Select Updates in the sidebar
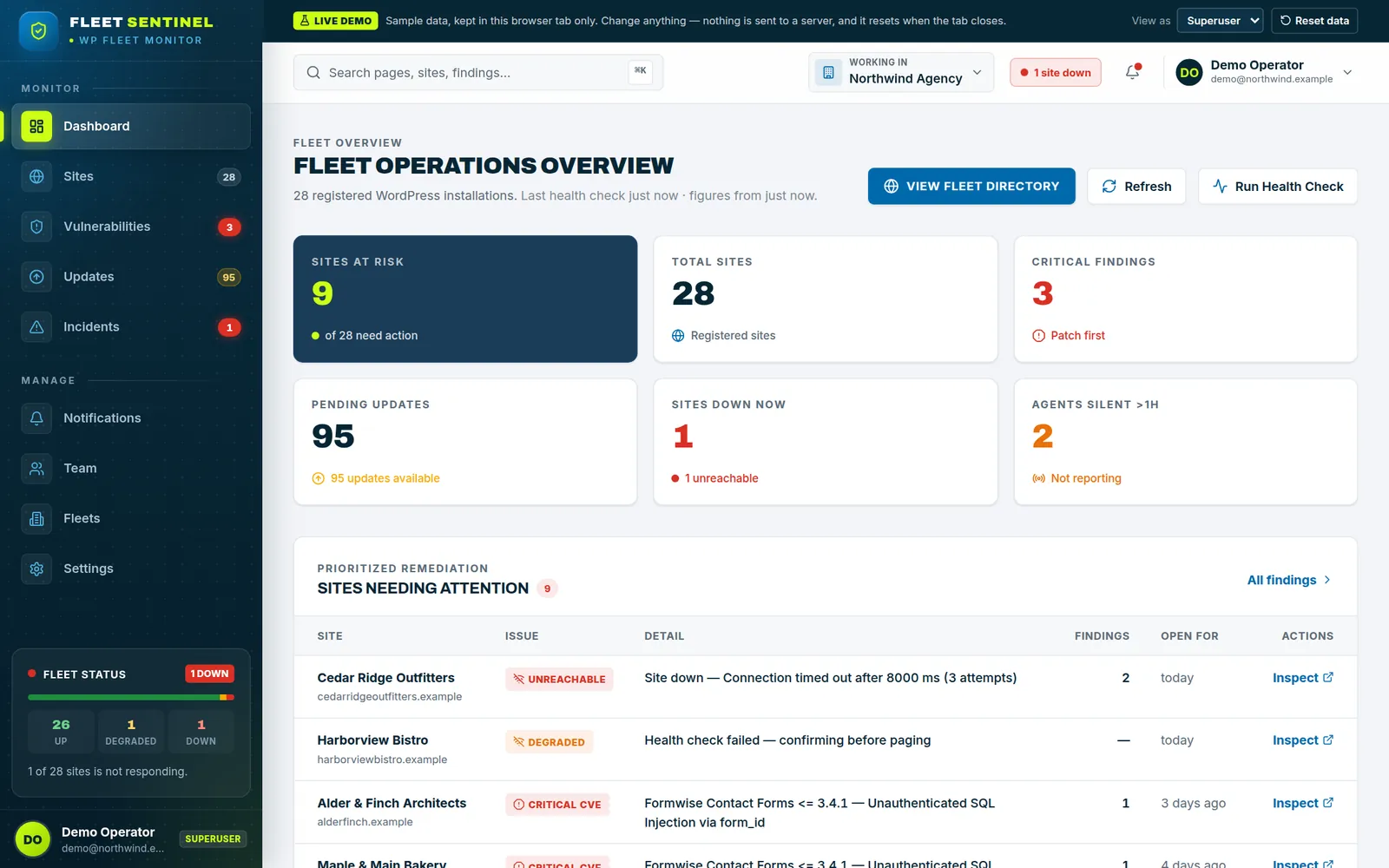The image size is (1389, 868). point(131,277)
